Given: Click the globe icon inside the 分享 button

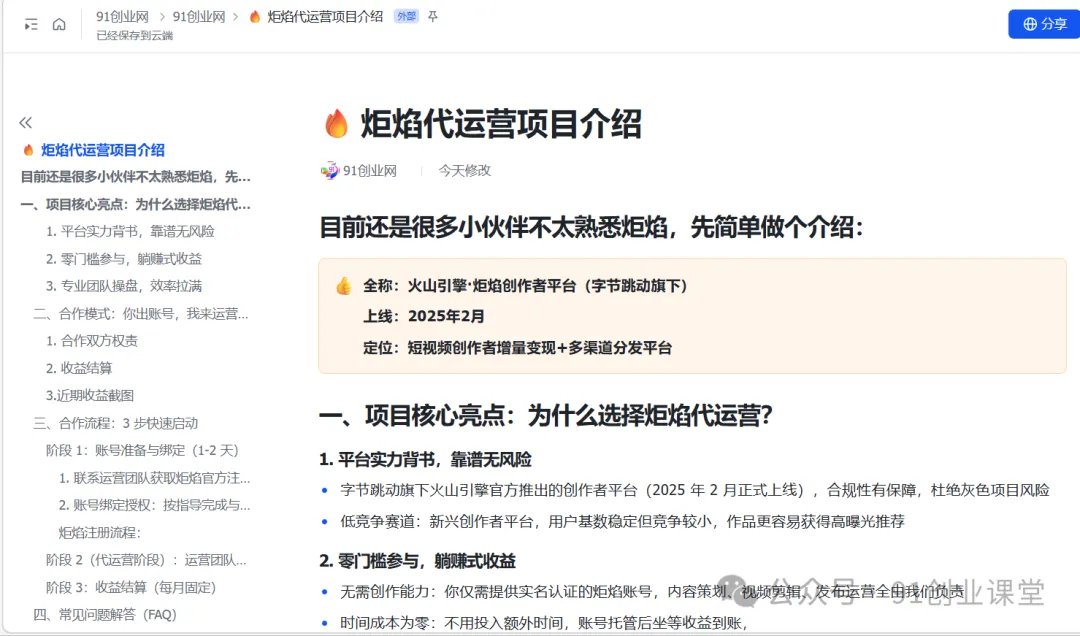Looking at the screenshot, I should click(x=1029, y=24).
